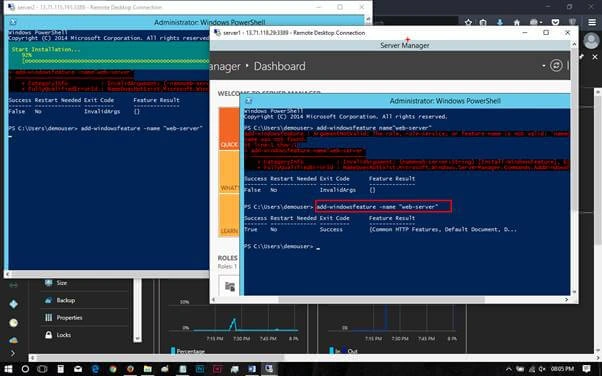Launch Firefox from the taskbar
Screen dimensions: 602x376
coord(130,369)
